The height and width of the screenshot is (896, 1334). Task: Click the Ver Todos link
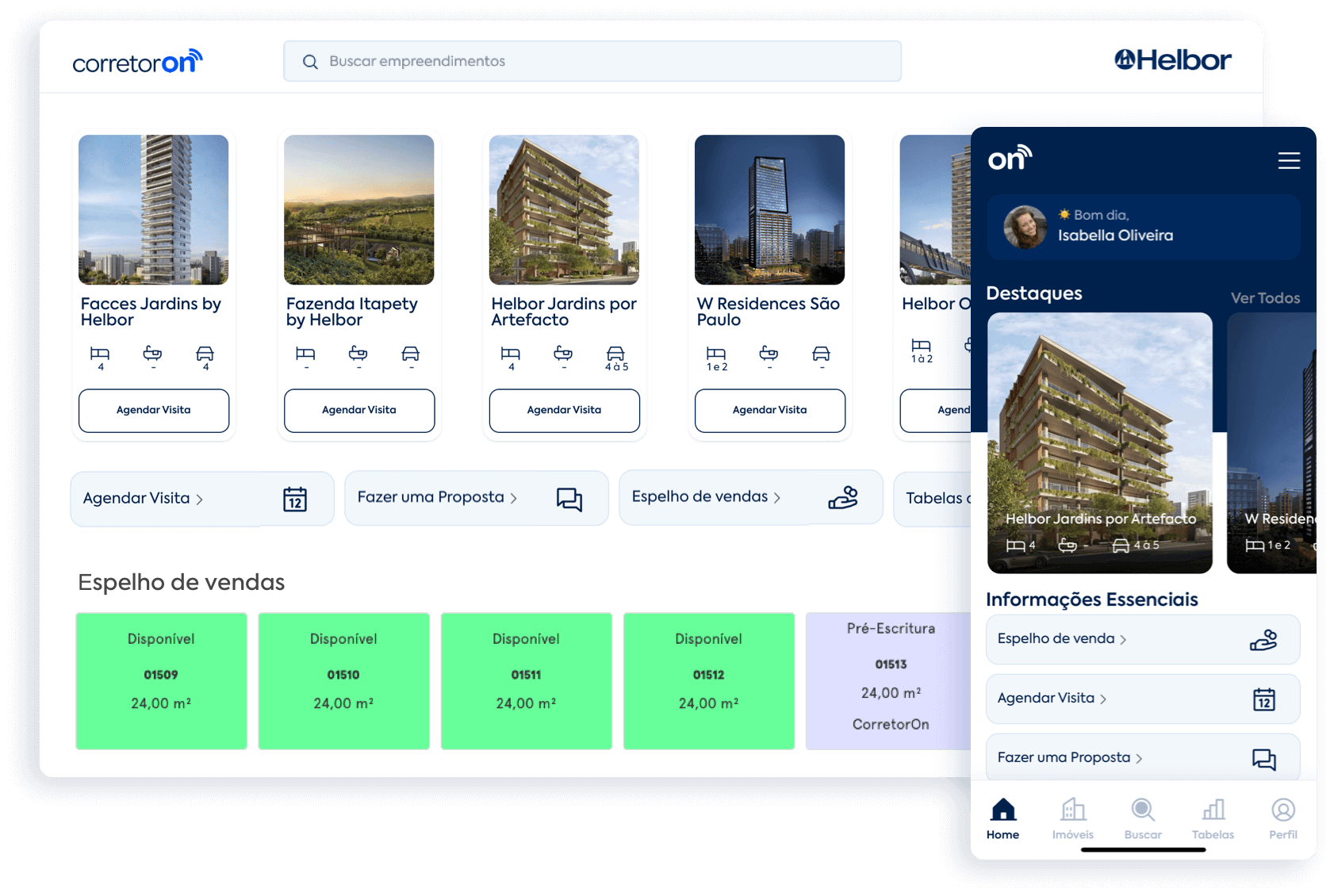click(1265, 298)
